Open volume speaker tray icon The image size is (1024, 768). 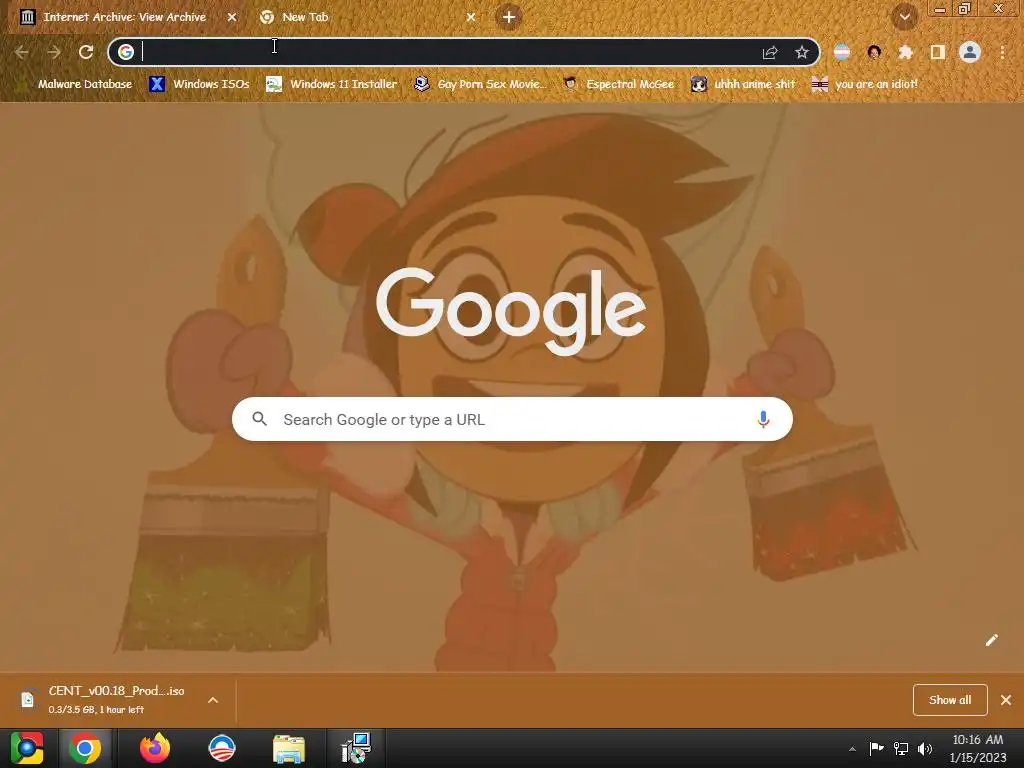(925, 748)
